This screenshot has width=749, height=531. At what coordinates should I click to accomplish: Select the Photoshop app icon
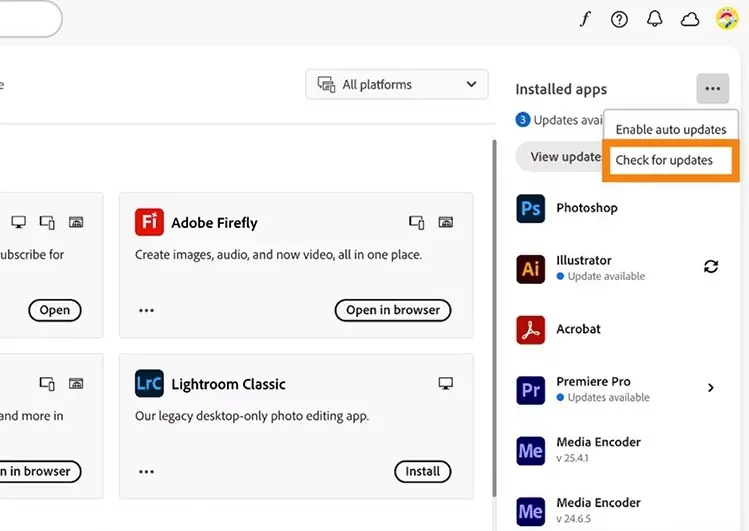pos(530,208)
